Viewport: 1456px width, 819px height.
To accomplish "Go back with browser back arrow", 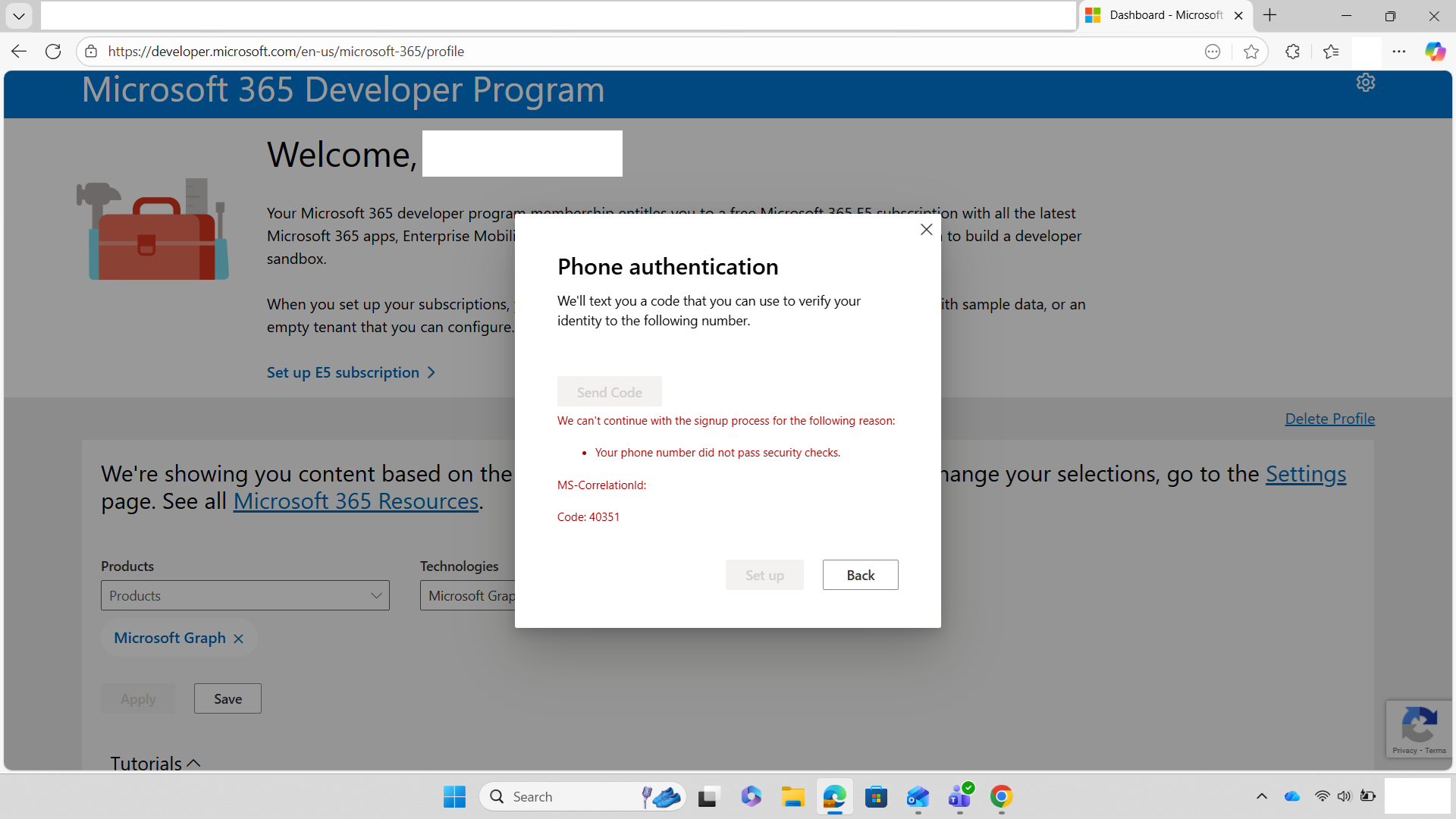I will [x=19, y=52].
